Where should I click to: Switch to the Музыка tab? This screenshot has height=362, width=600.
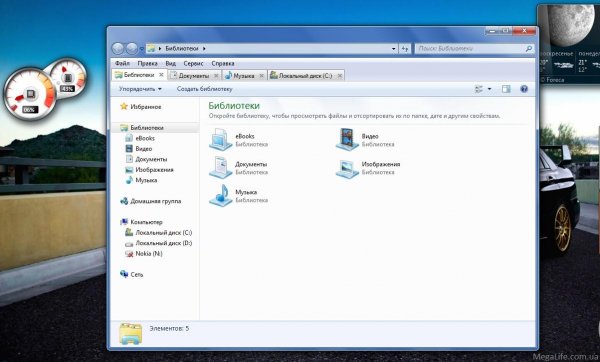[x=244, y=75]
